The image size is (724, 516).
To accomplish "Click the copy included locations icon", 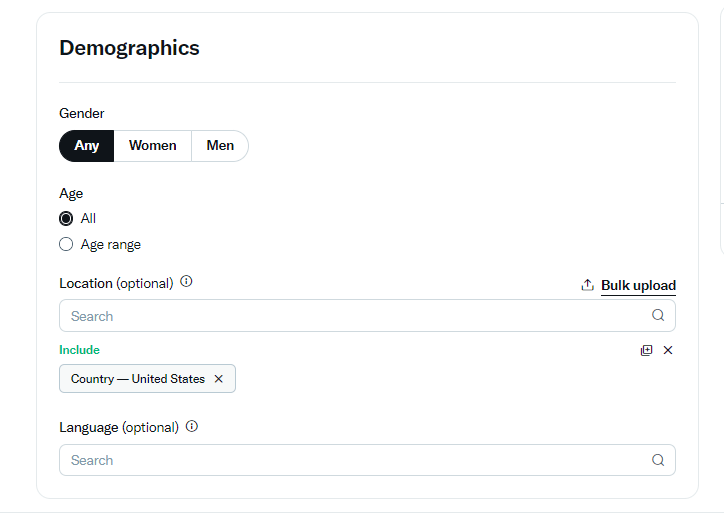I will tap(646, 350).
